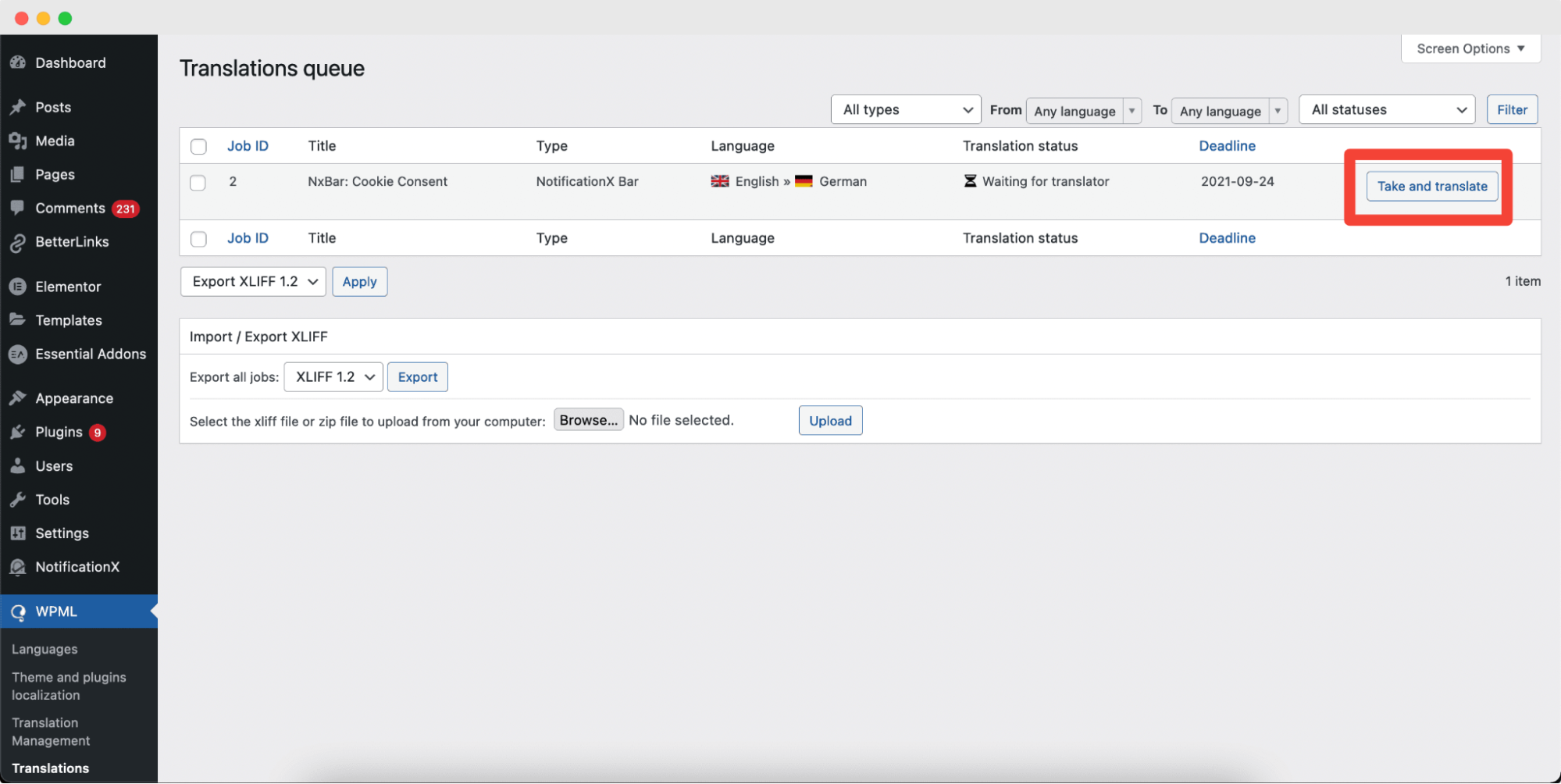Click the Translations queue page heading

point(272,69)
